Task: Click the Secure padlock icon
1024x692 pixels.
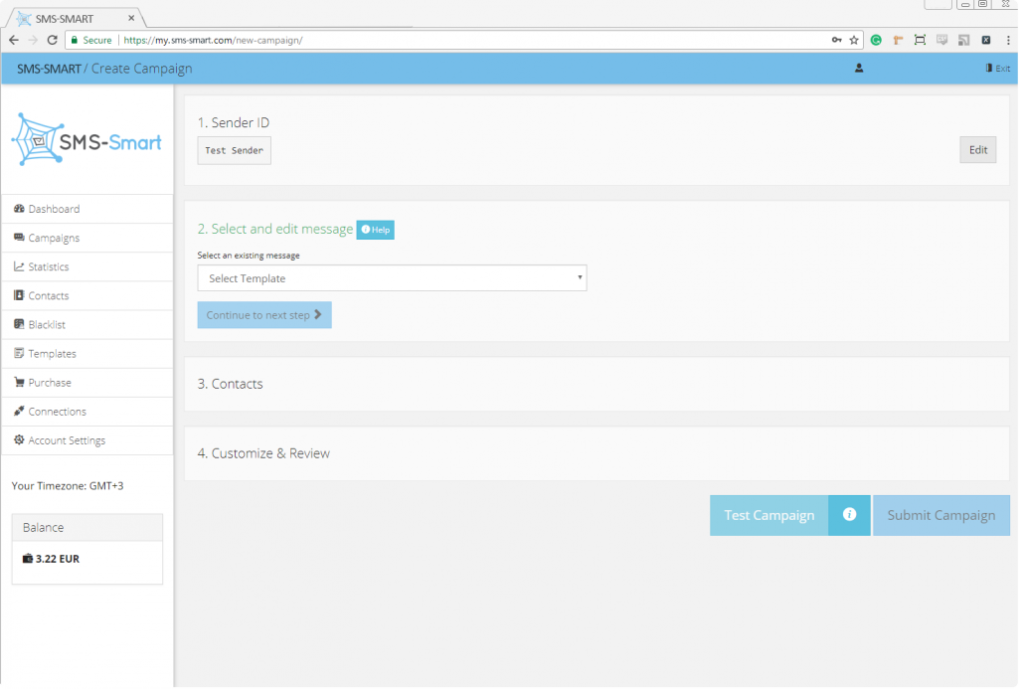Action: click(74, 40)
